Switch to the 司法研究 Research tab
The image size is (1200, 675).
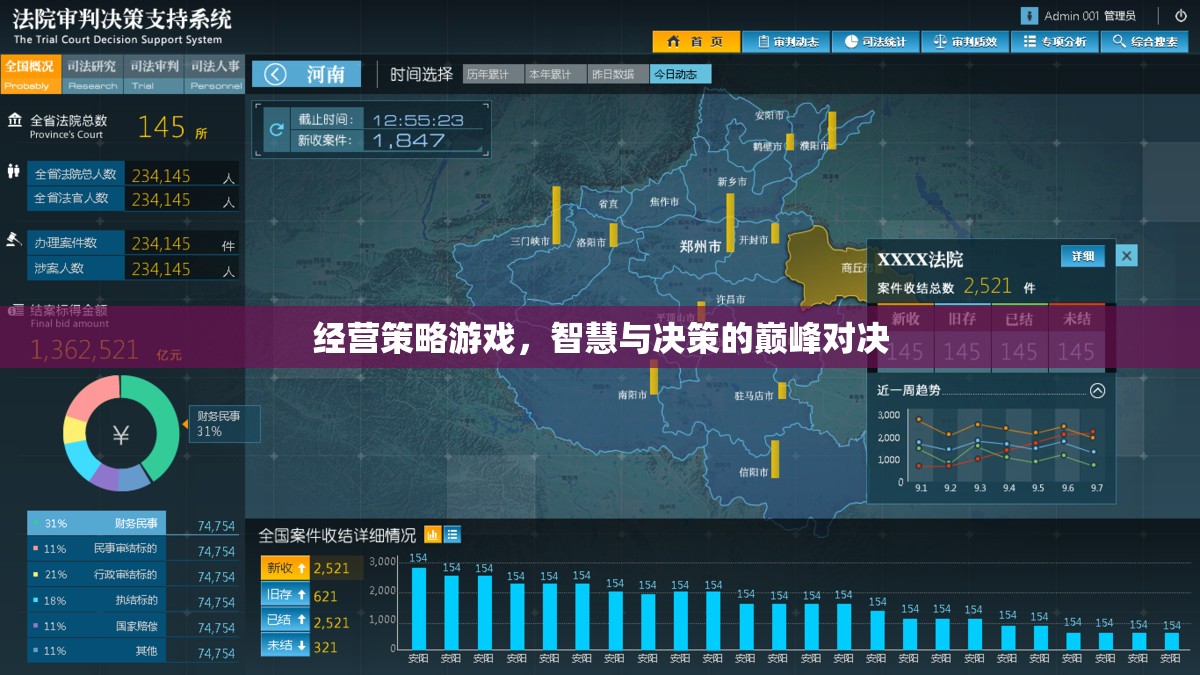click(92, 73)
